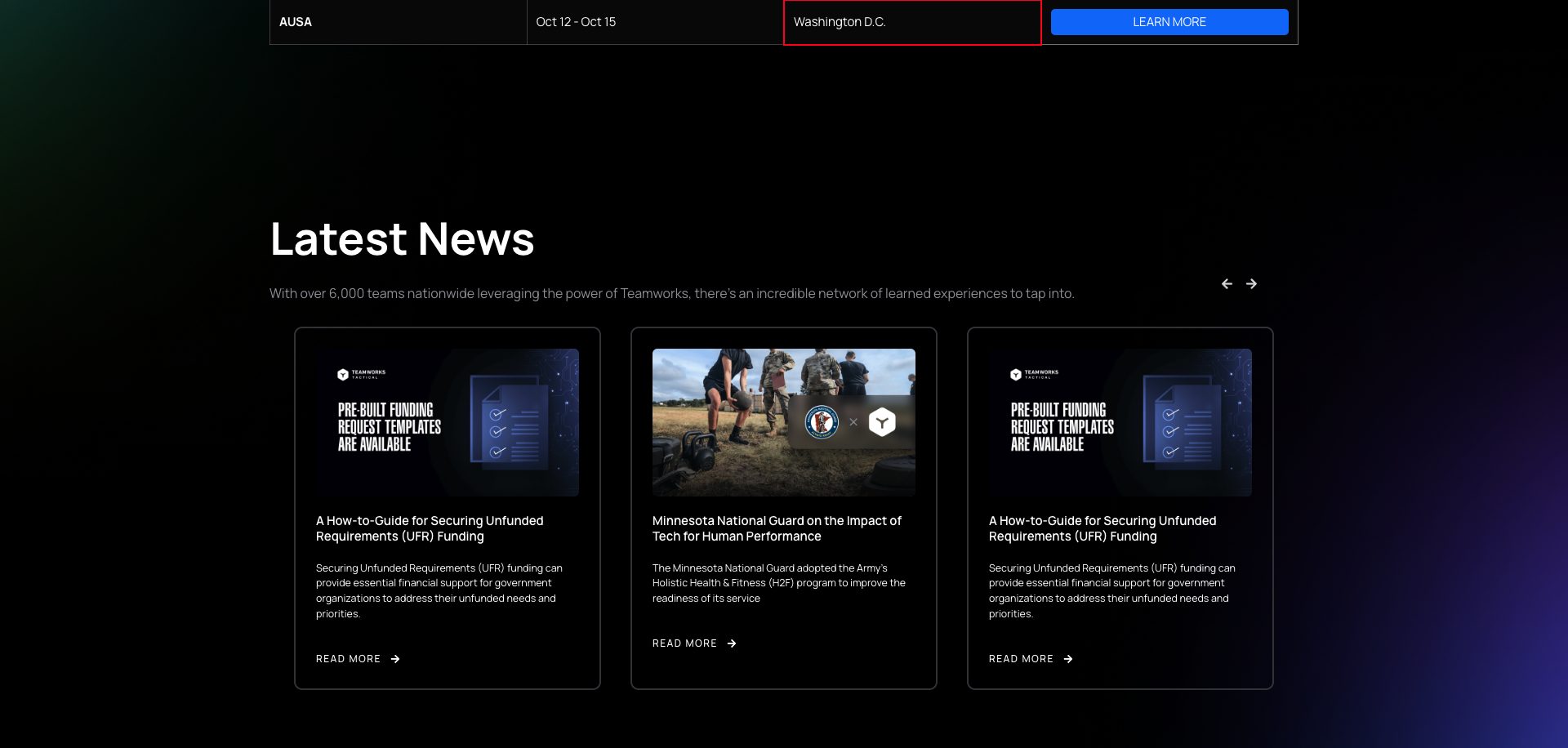Click the Minnesota National Guard article thumbnail
The width and height of the screenshot is (1568, 748).
coord(784,422)
